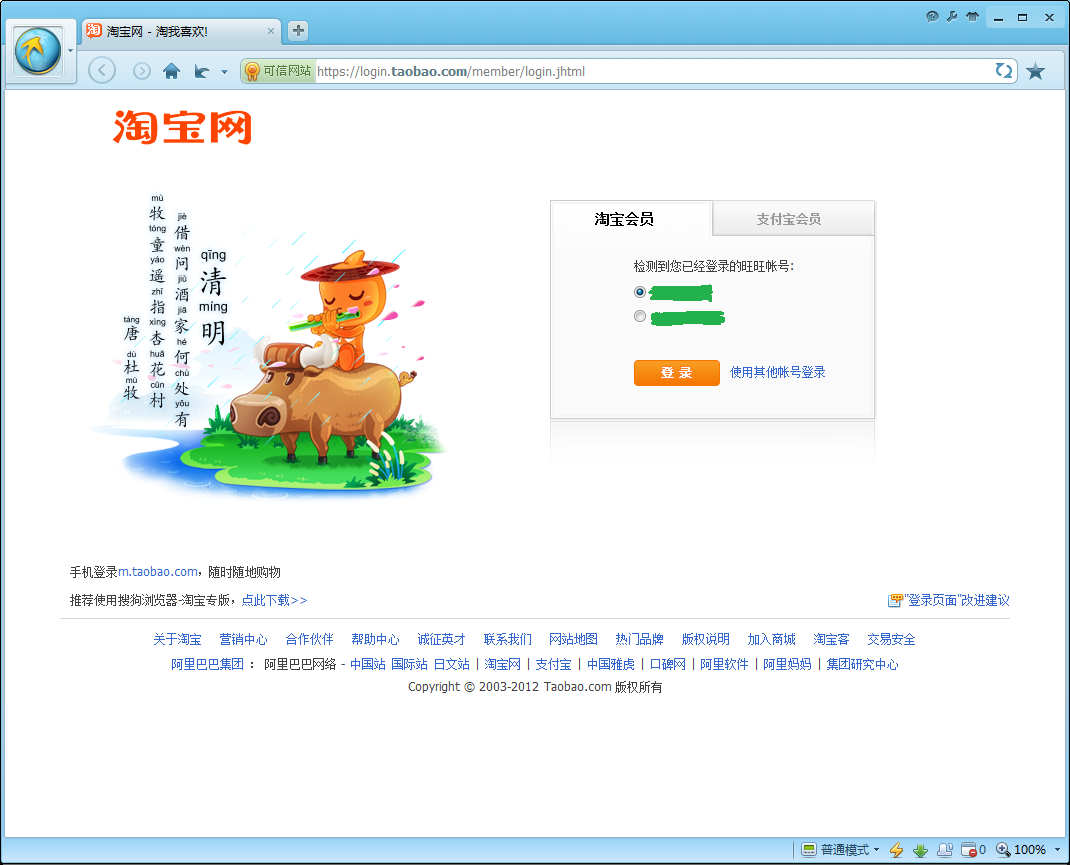This screenshot has width=1070, height=865.
Task: Click the 淘宝网 link in the footer group row
Action: coord(502,664)
